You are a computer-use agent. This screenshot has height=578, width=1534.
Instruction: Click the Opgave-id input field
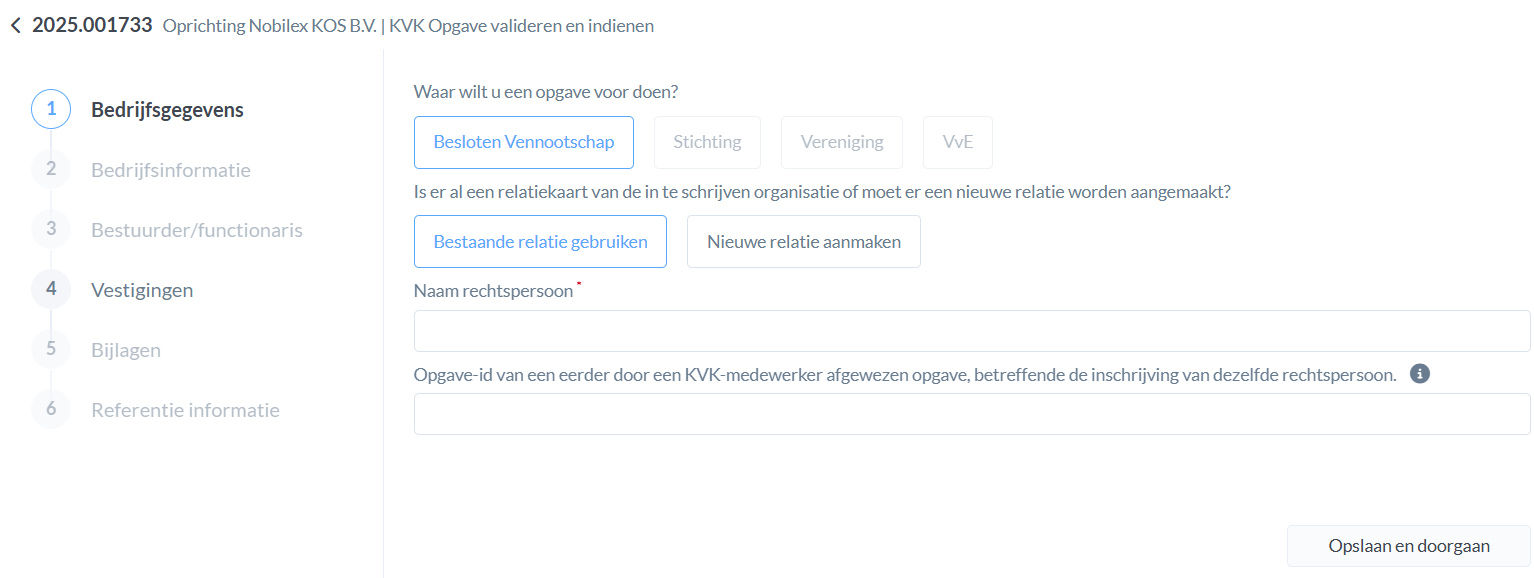click(x=971, y=414)
